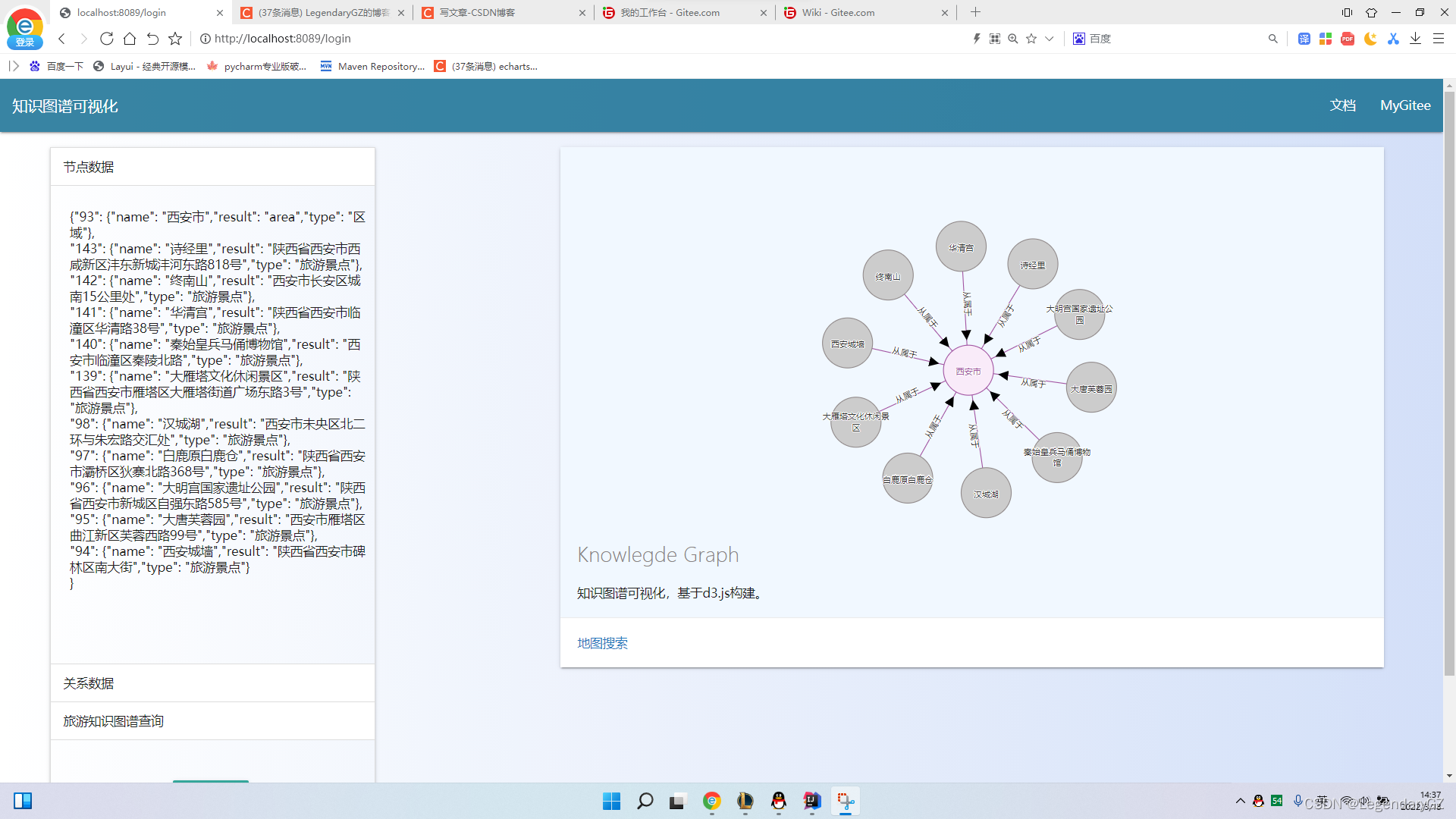Close the localhost:8089/login tab
Screen dimensions: 1456x819
click(x=220, y=13)
